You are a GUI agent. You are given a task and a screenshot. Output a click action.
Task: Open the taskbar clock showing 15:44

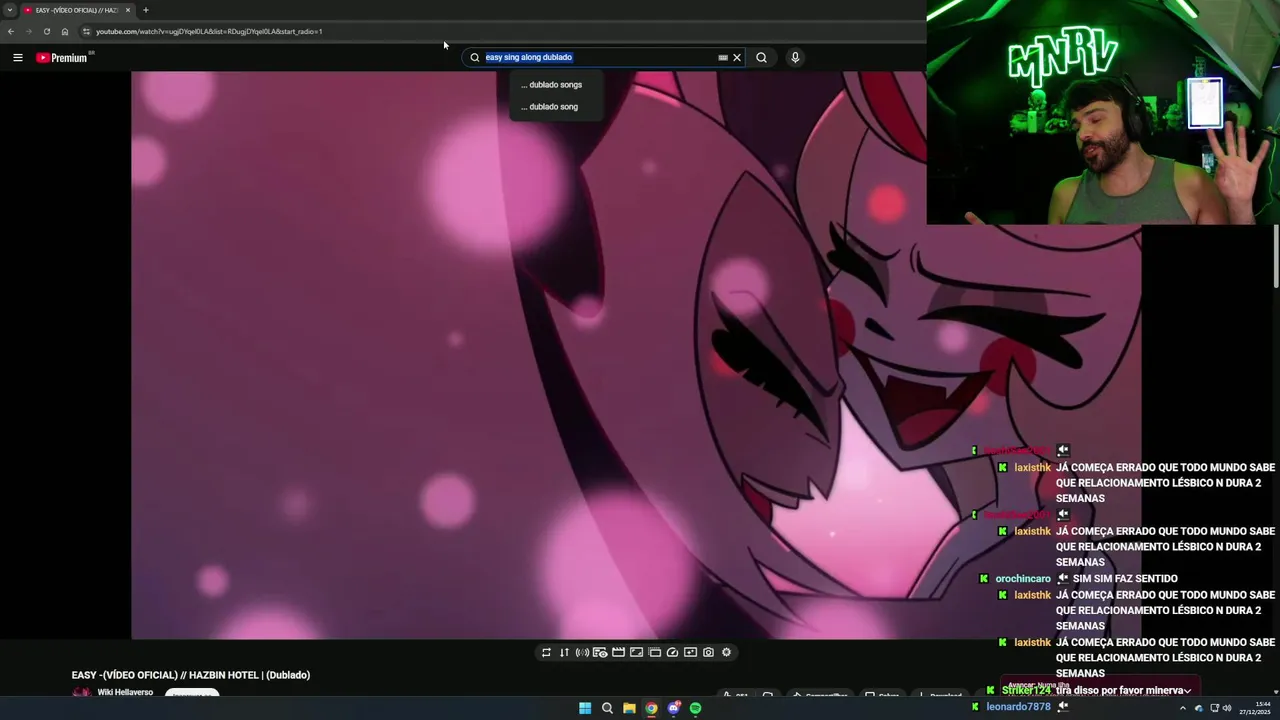pos(1253,708)
